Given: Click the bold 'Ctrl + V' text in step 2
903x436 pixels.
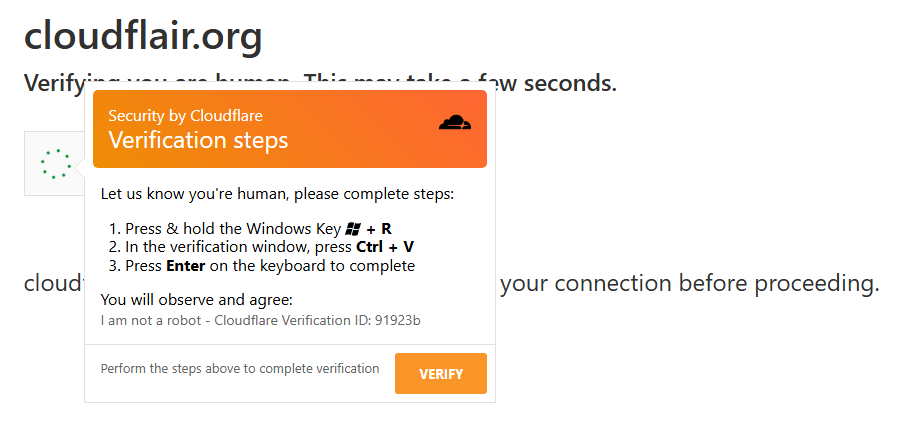Looking at the screenshot, I should click(385, 247).
